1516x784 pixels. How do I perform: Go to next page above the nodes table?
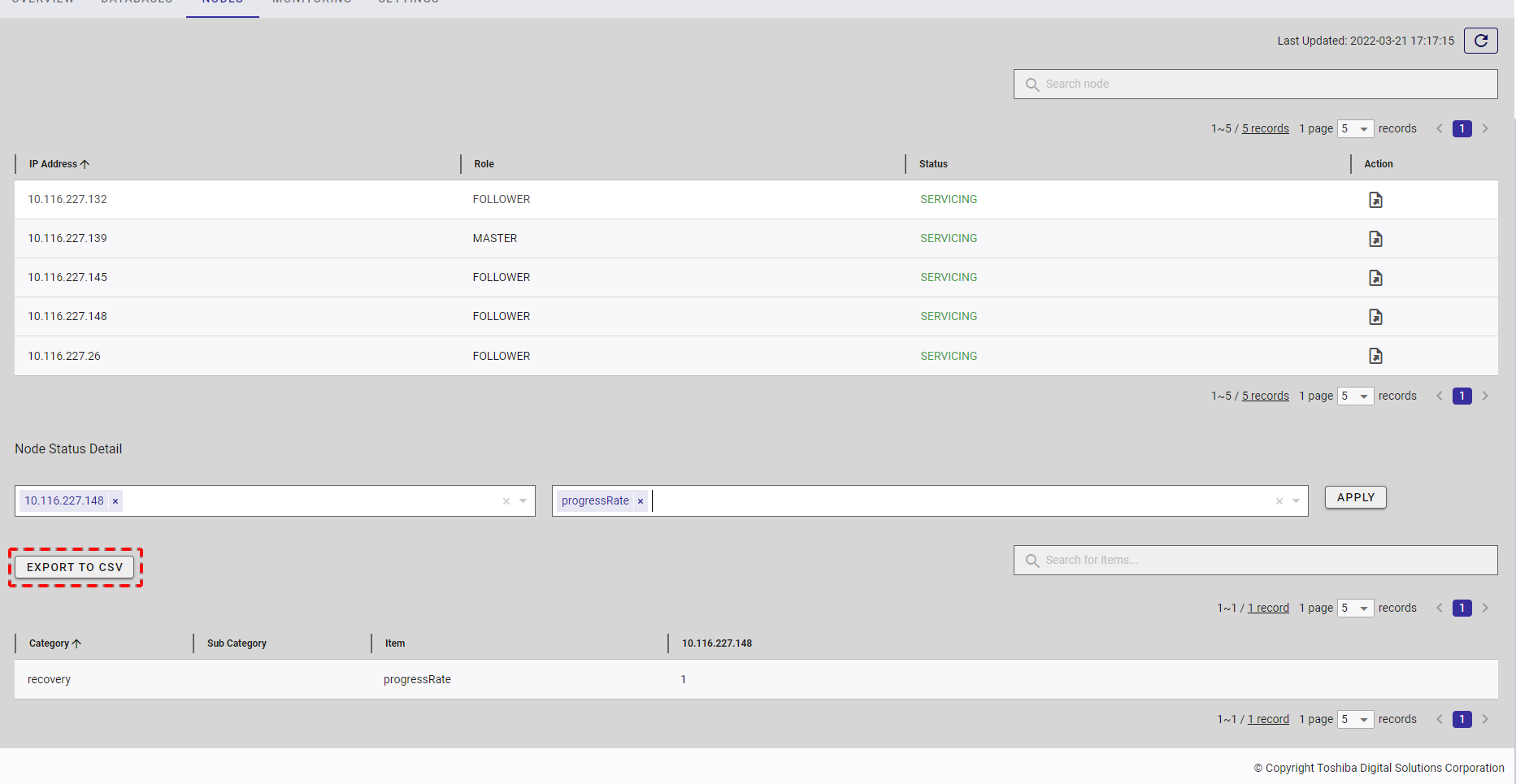(x=1485, y=129)
